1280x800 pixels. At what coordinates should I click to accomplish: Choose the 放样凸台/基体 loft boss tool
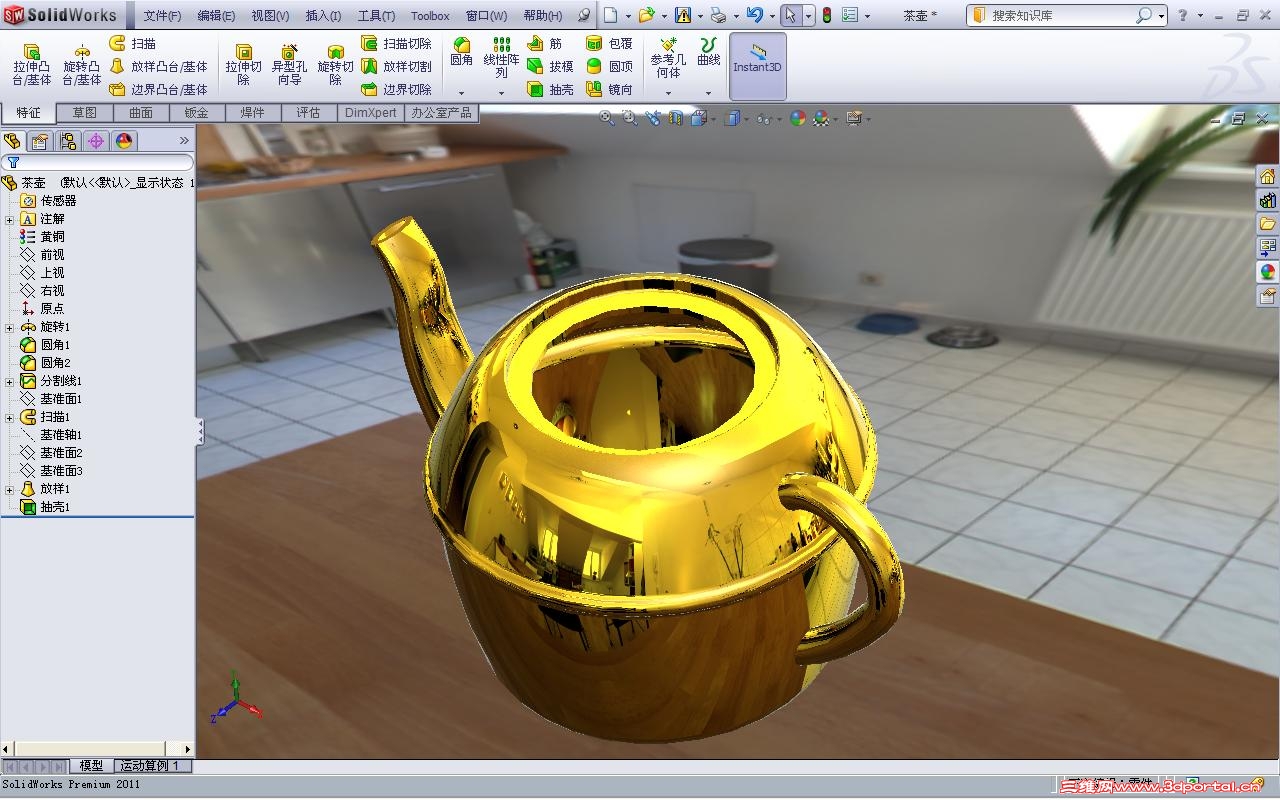tap(158, 67)
